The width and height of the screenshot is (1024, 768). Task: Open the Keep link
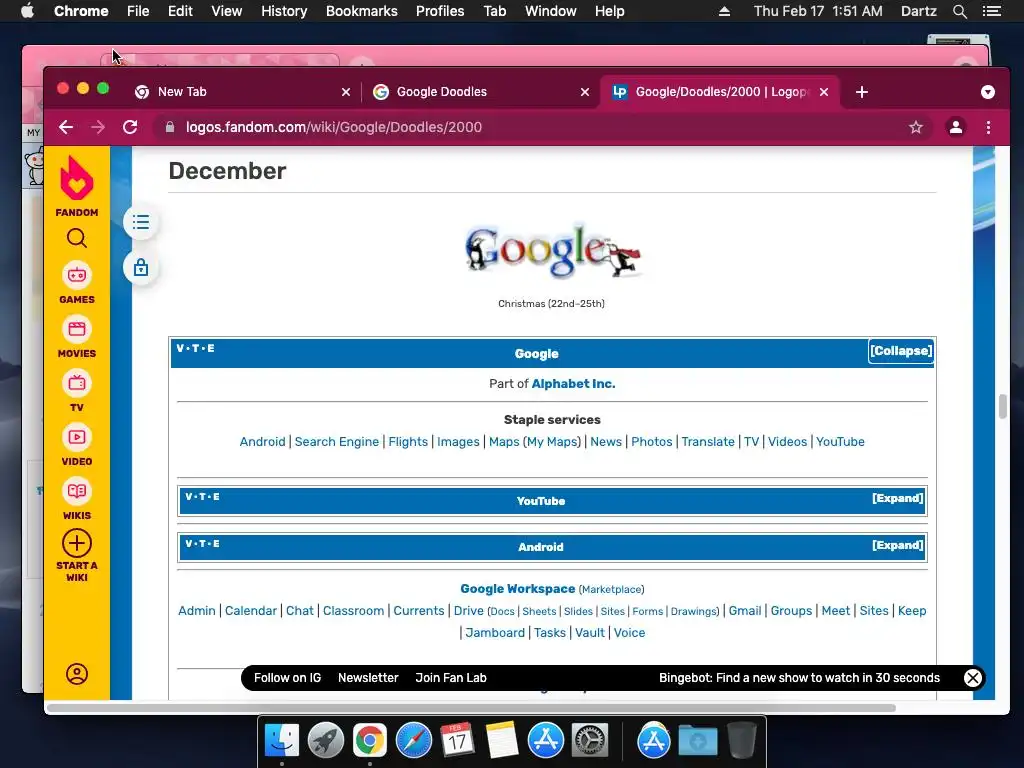coord(912,611)
